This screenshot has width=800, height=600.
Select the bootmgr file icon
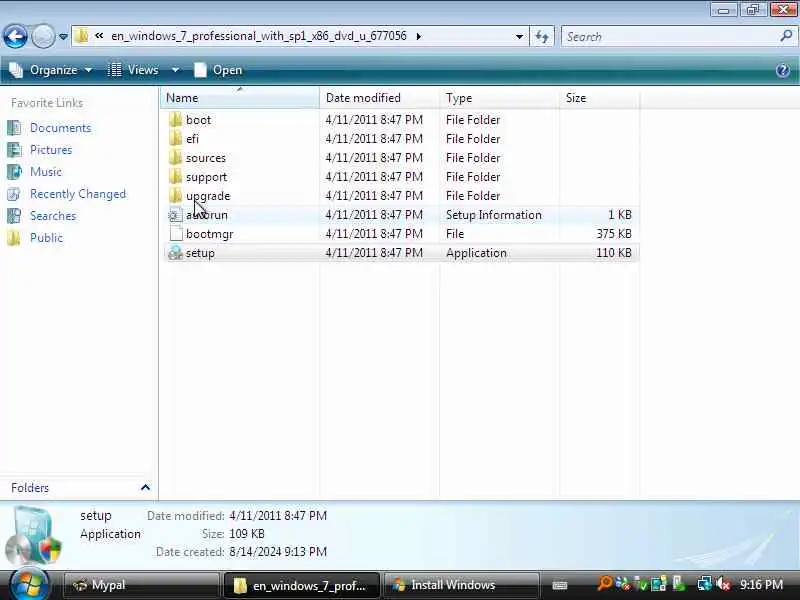click(176, 234)
